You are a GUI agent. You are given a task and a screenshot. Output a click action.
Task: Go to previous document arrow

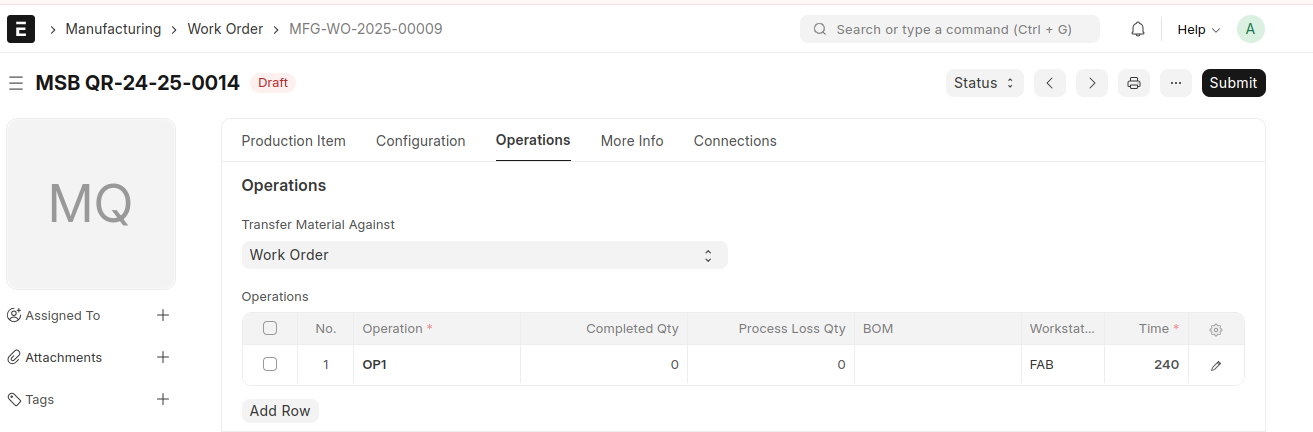(1049, 83)
